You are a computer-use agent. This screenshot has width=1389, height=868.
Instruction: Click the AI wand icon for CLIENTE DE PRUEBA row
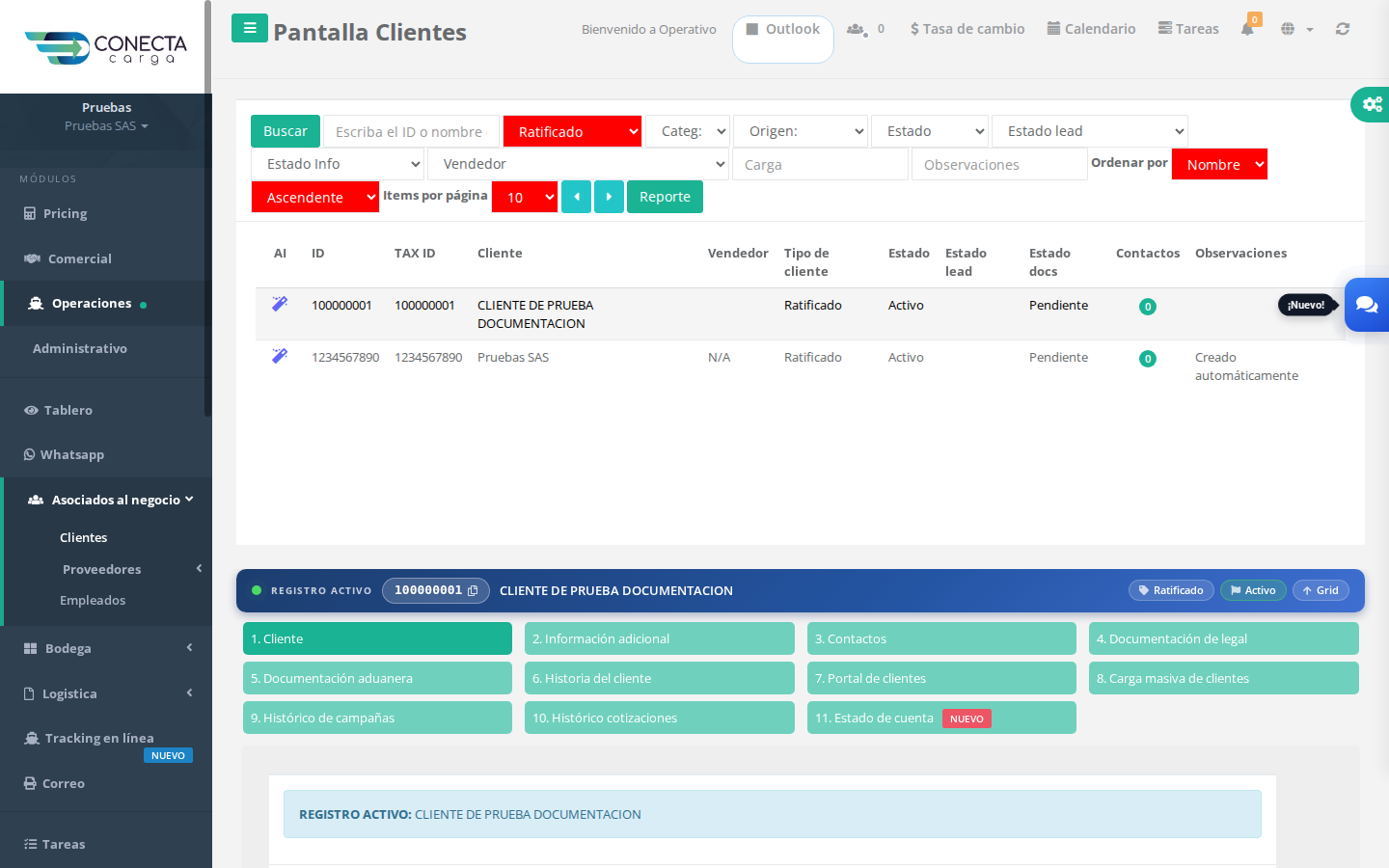click(280, 304)
